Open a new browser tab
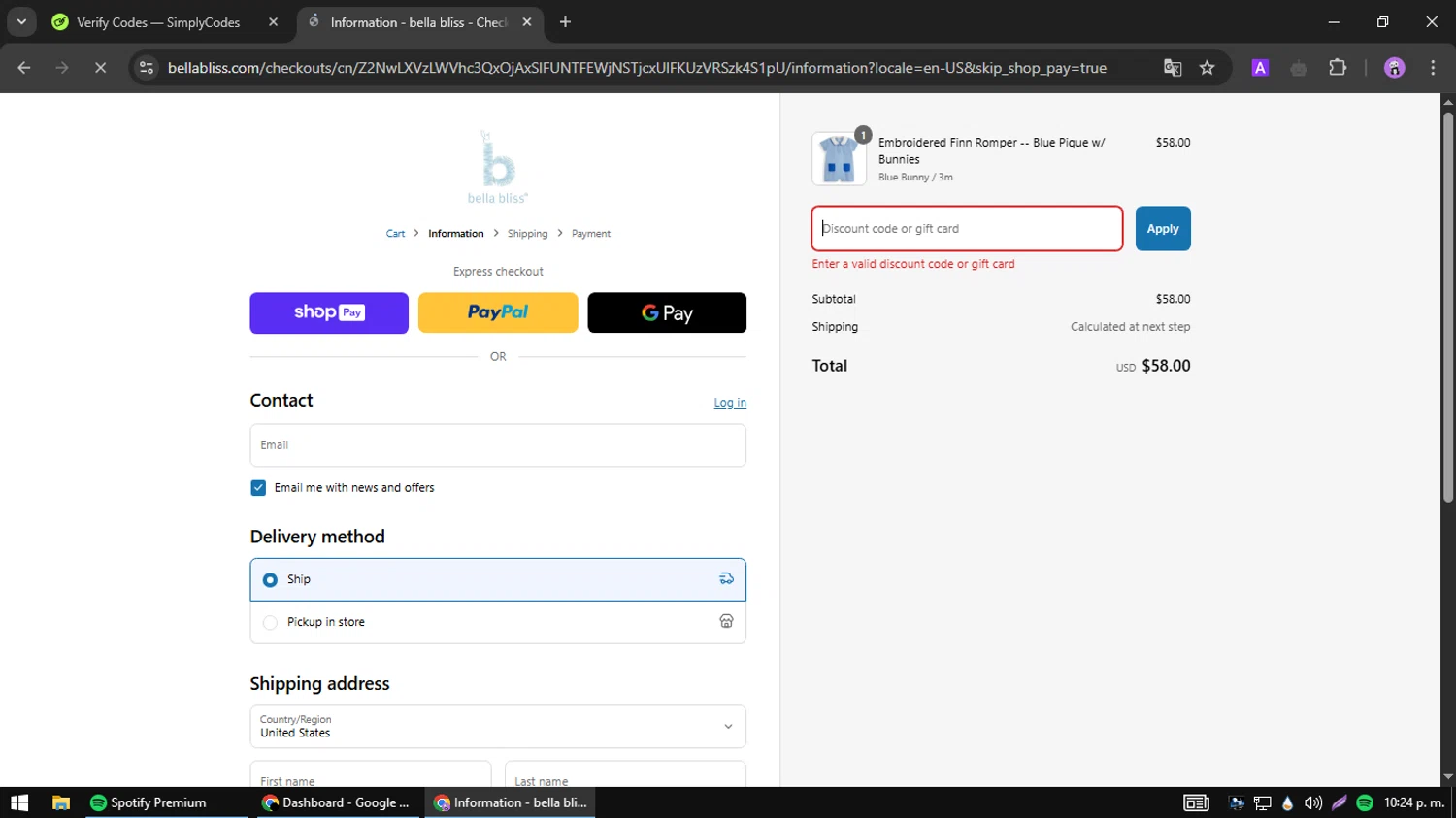The height and width of the screenshot is (818, 1456). pyautogui.click(x=565, y=22)
